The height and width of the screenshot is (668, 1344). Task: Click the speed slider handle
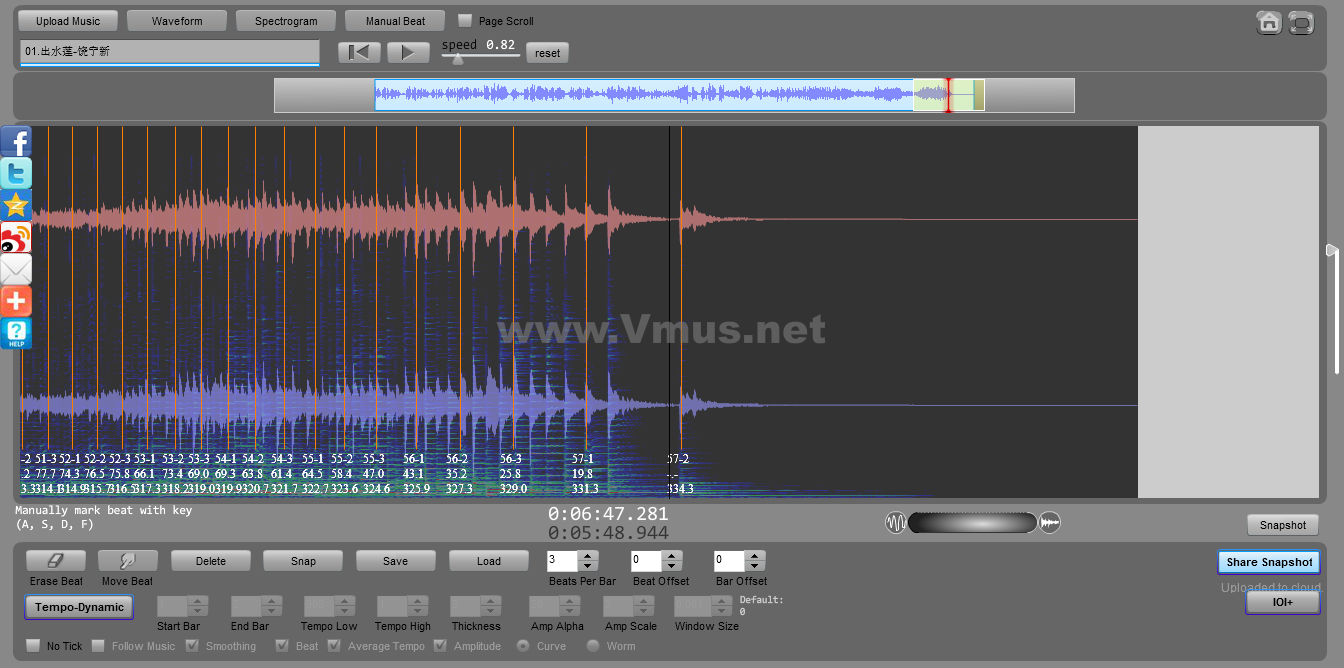458,59
